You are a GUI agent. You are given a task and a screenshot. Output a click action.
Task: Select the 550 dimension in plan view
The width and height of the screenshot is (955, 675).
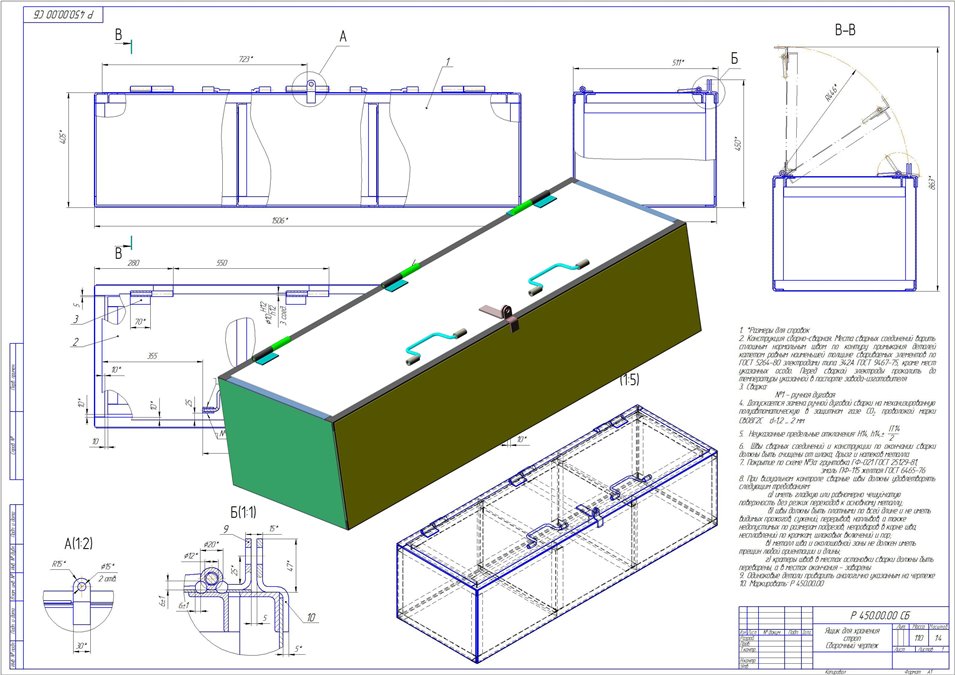(221, 263)
